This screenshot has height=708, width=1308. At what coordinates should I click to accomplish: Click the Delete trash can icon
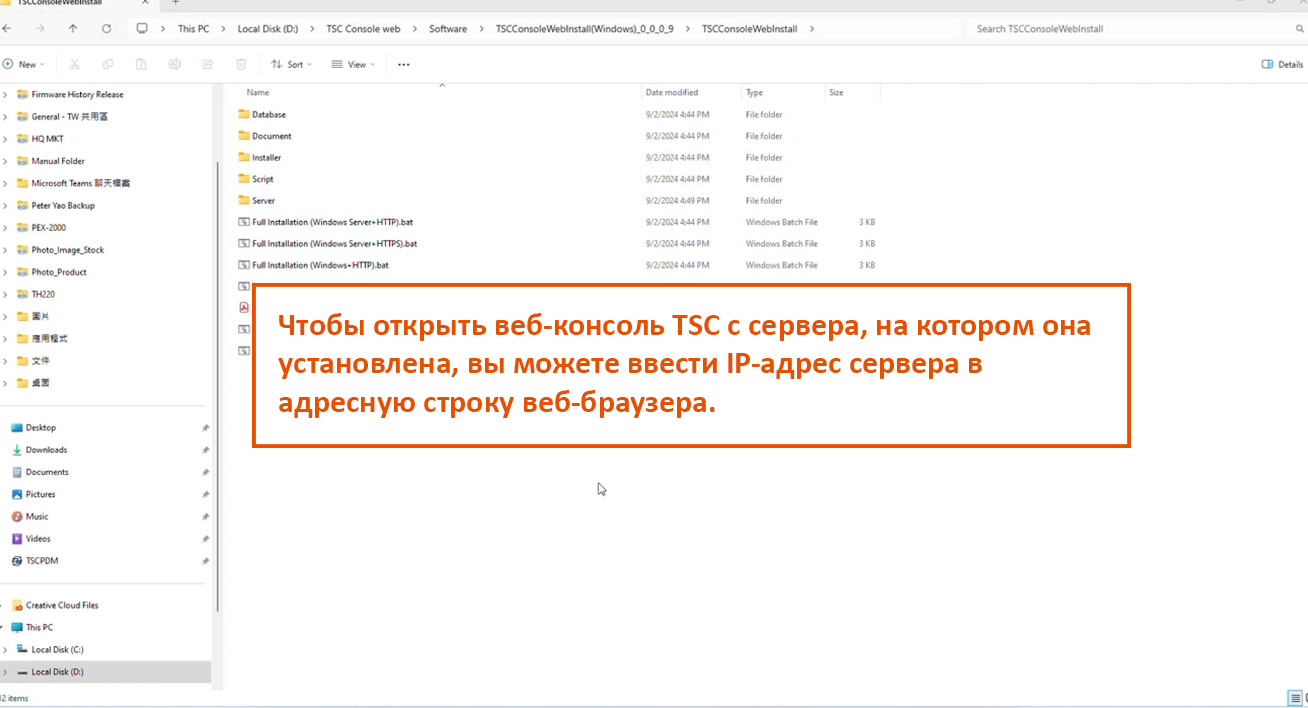(x=241, y=64)
